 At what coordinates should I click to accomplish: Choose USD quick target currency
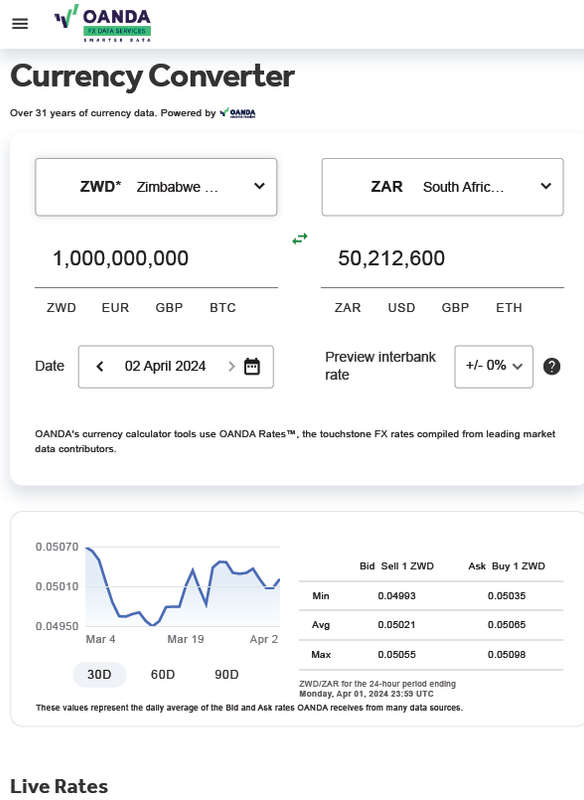tap(401, 308)
